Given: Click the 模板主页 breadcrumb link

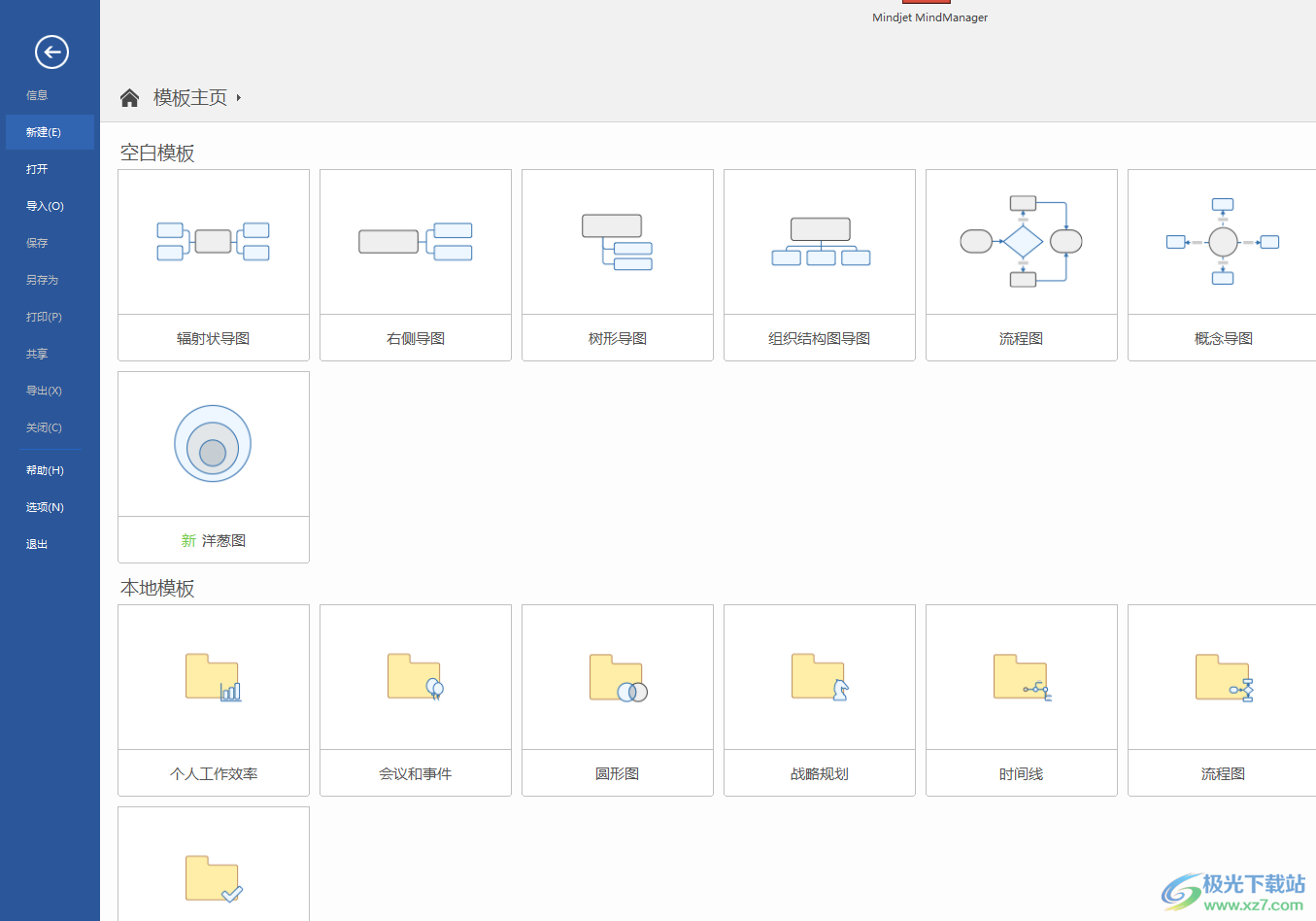Looking at the screenshot, I should click(x=190, y=97).
